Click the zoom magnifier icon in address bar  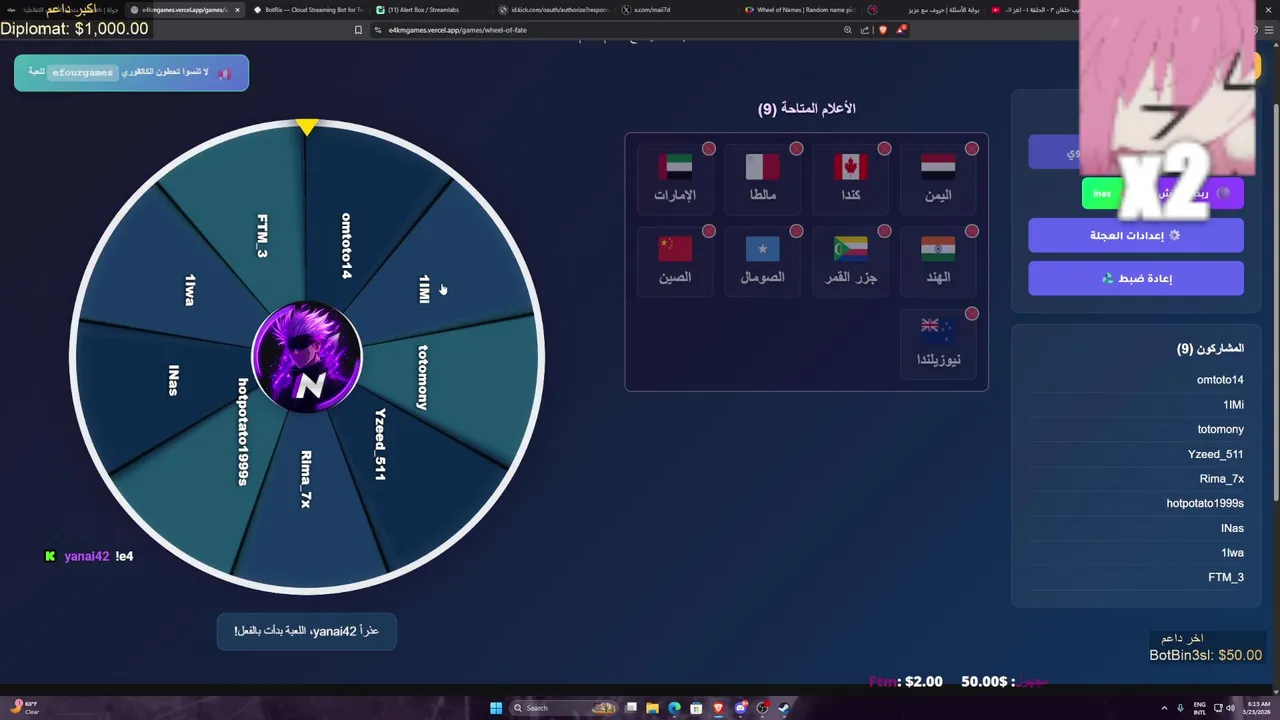click(x=848, y=30)
